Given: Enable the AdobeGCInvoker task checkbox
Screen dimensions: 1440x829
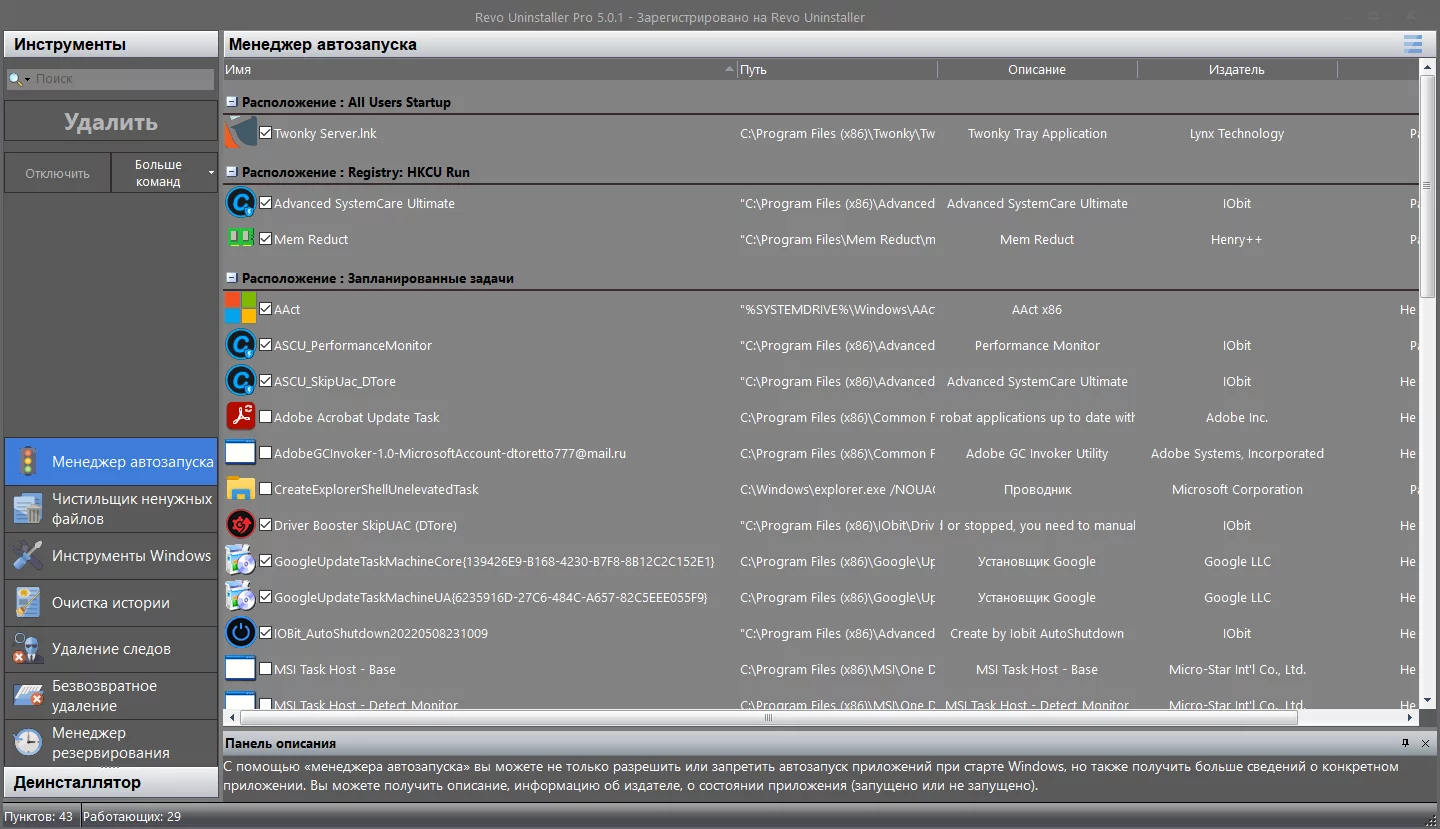Looking at the screenshot, I should 265,452.
